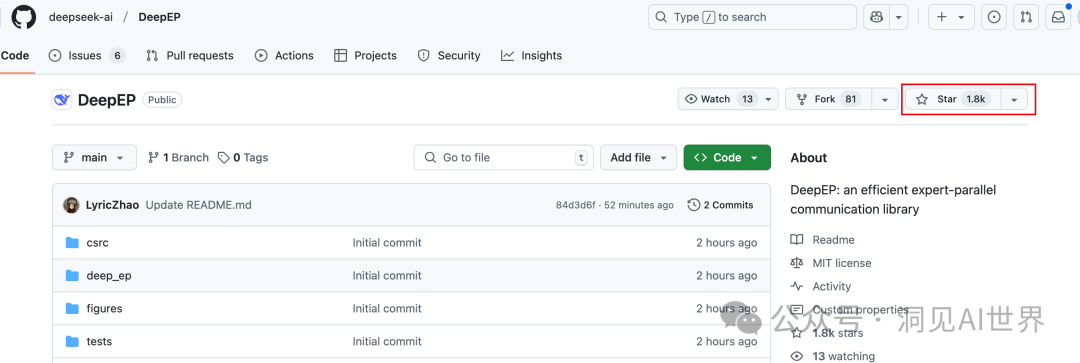Expand the Star lists dropdown arrow
This screenshot has width=1080, height=363.
1014,99
